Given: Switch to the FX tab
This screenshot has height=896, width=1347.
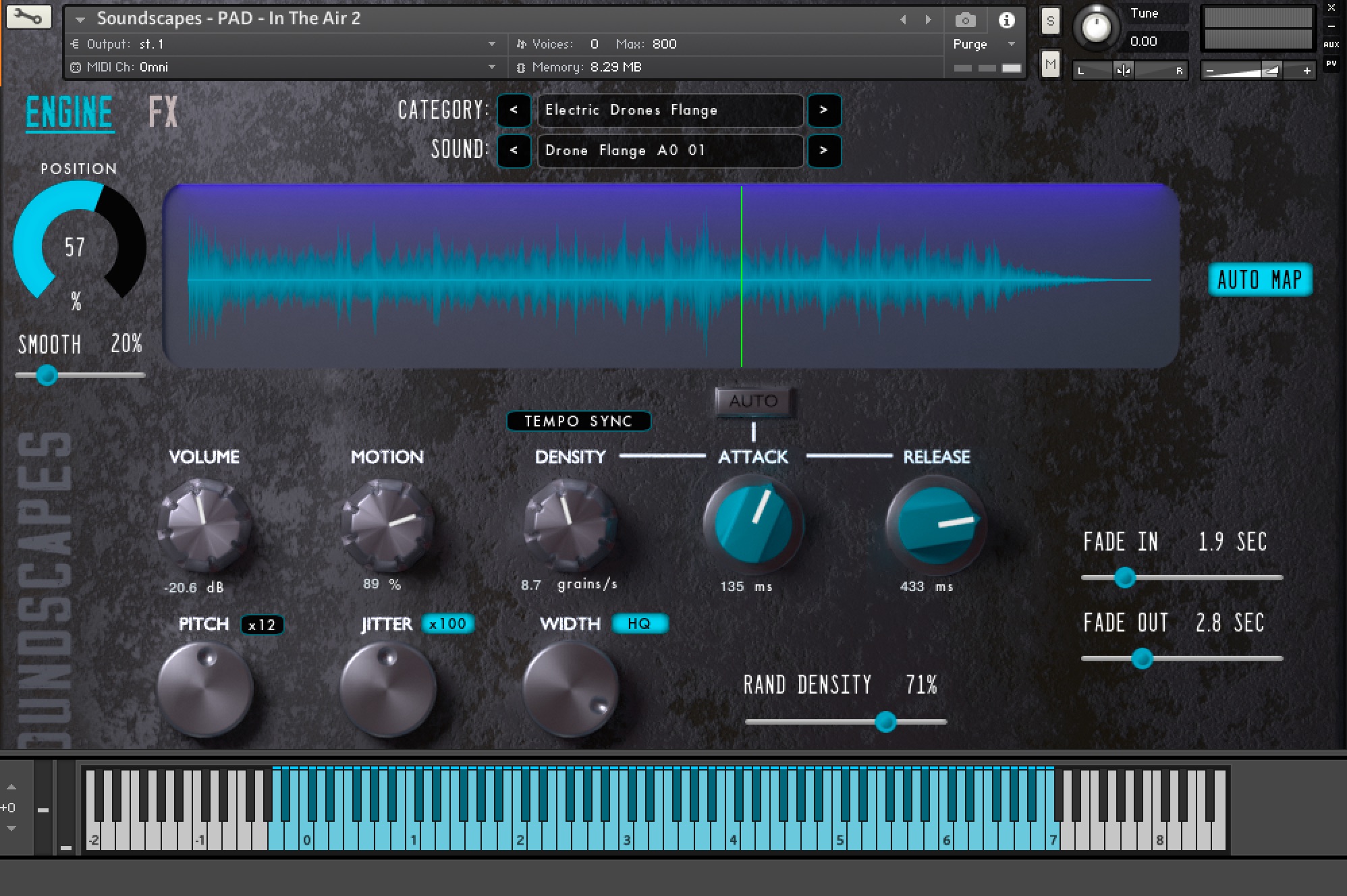Looking at the screenshot, I should coord(163,111).
